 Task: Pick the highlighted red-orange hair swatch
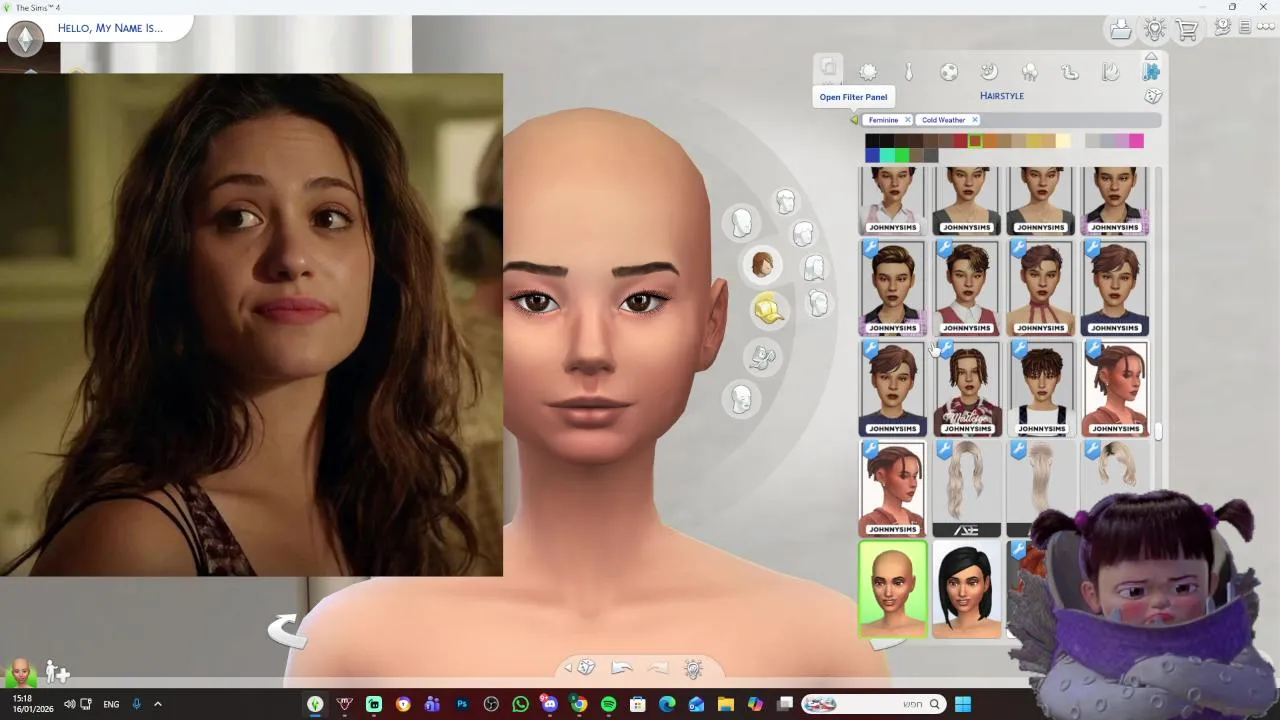click(x=975, y=141)
